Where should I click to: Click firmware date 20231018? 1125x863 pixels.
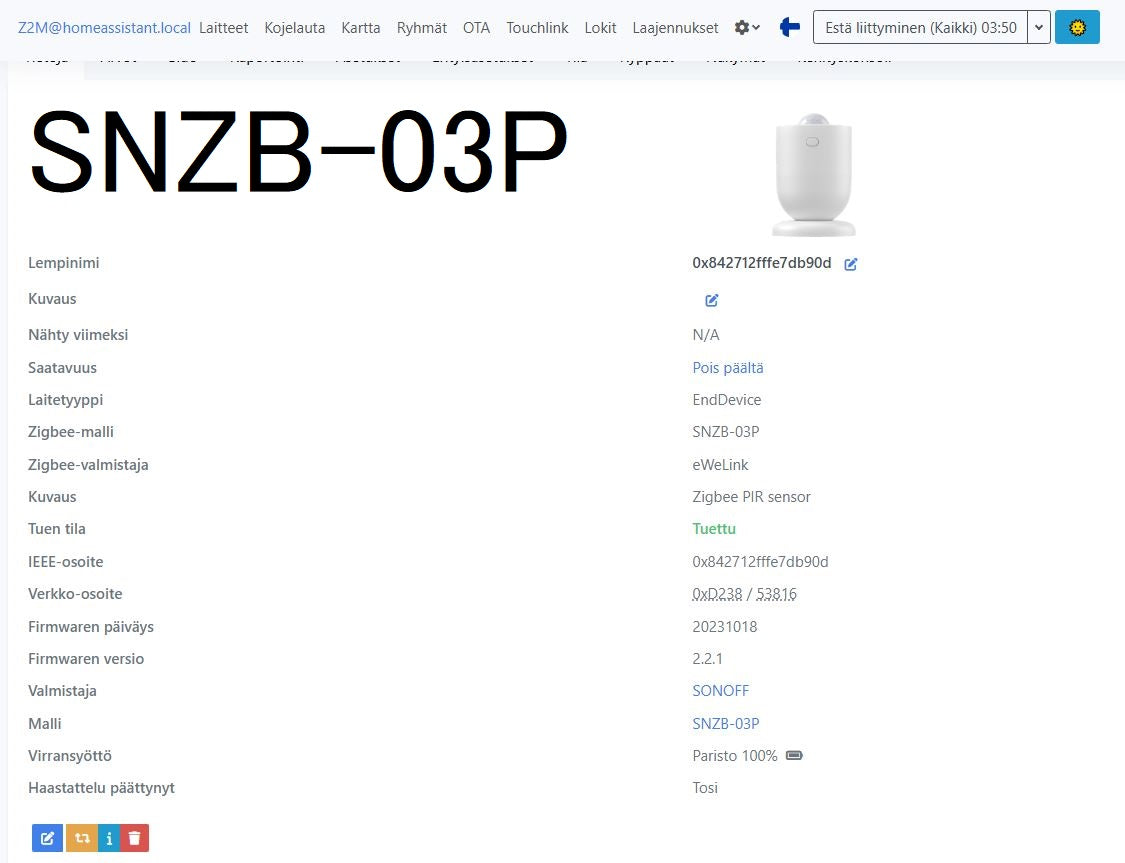pos(725,626)
